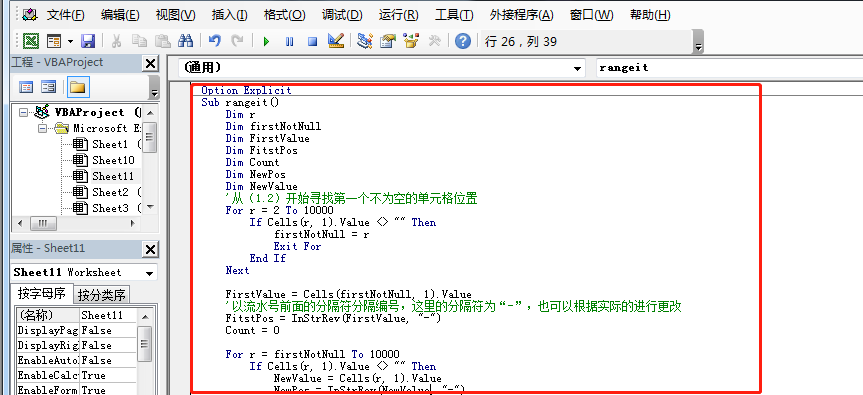The width and height of the screenshot is (863, 395).
Task: Save the project with the floppy disk icon
Action: click(x=88, y=41)
